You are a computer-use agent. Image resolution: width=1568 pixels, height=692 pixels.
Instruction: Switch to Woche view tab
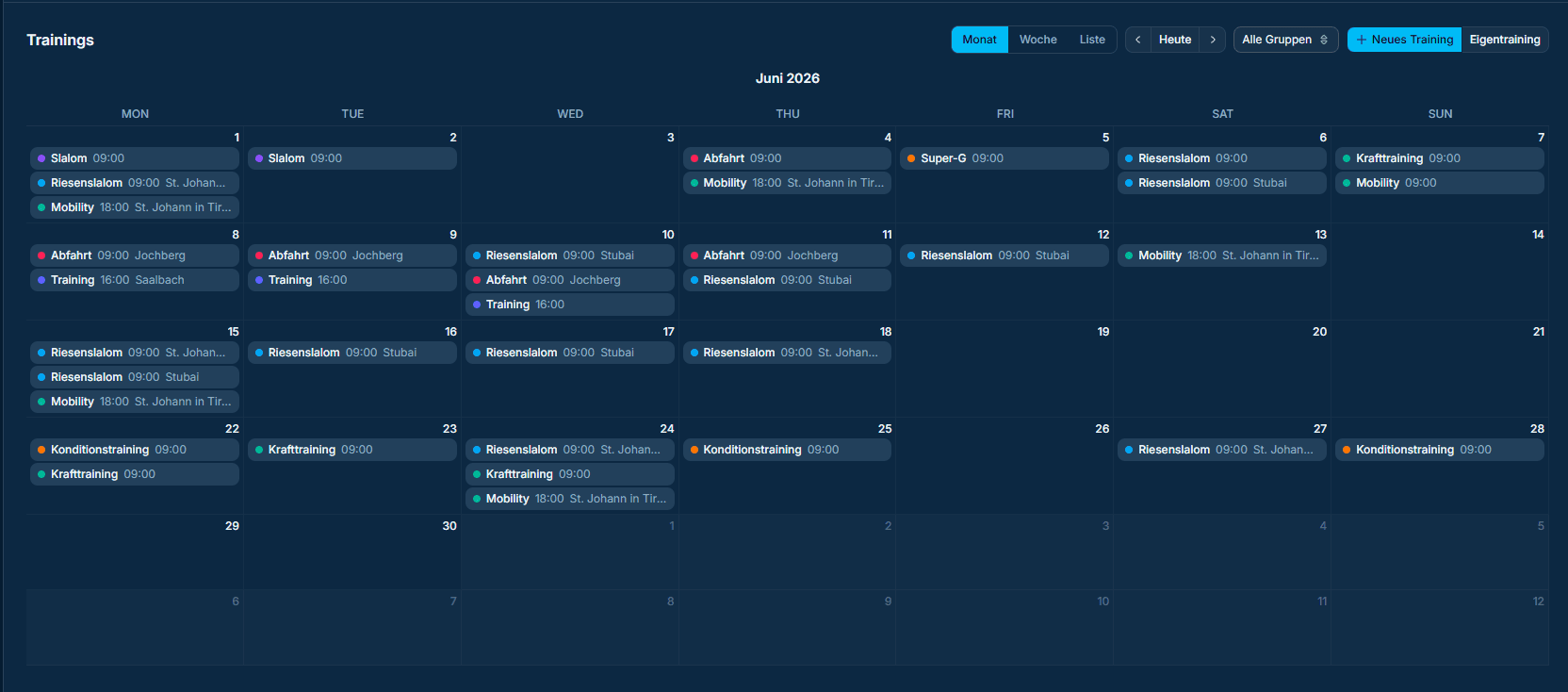coord(1037,40)
